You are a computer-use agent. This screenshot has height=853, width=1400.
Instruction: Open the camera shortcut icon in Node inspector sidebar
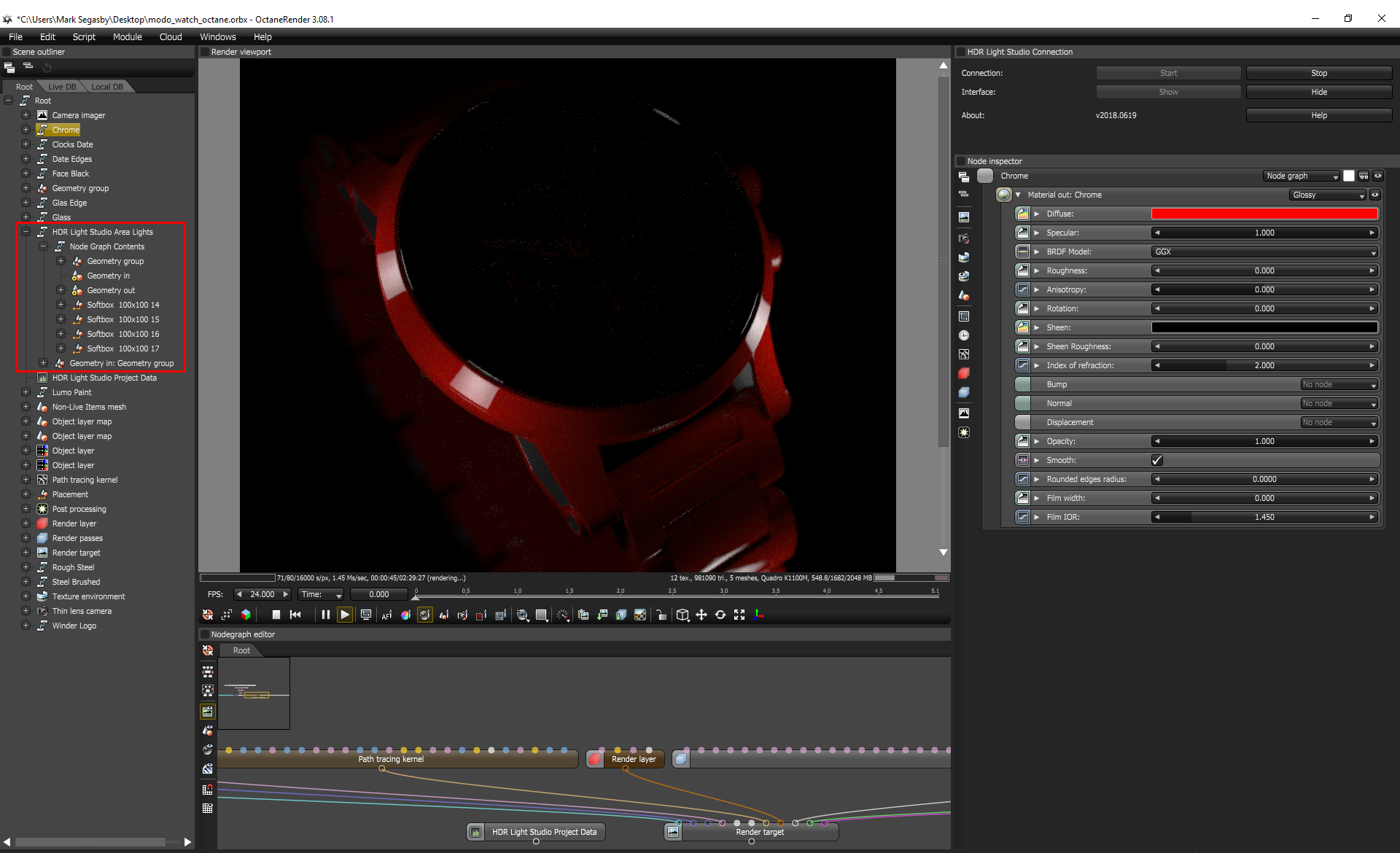tap(964, 238)
